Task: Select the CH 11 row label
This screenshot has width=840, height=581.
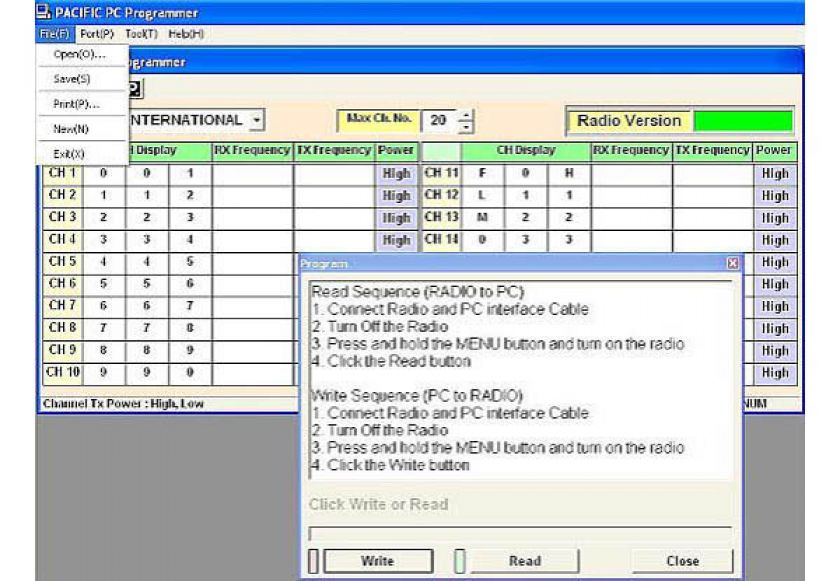Action: [x=441, y=173]
